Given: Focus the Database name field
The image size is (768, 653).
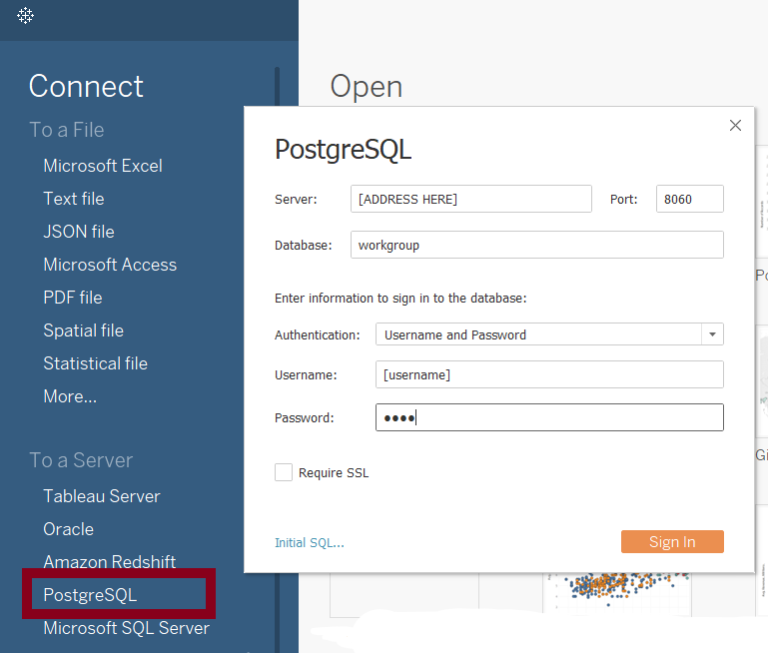Looking at the screenshot, I should click(x=536, y=245).
